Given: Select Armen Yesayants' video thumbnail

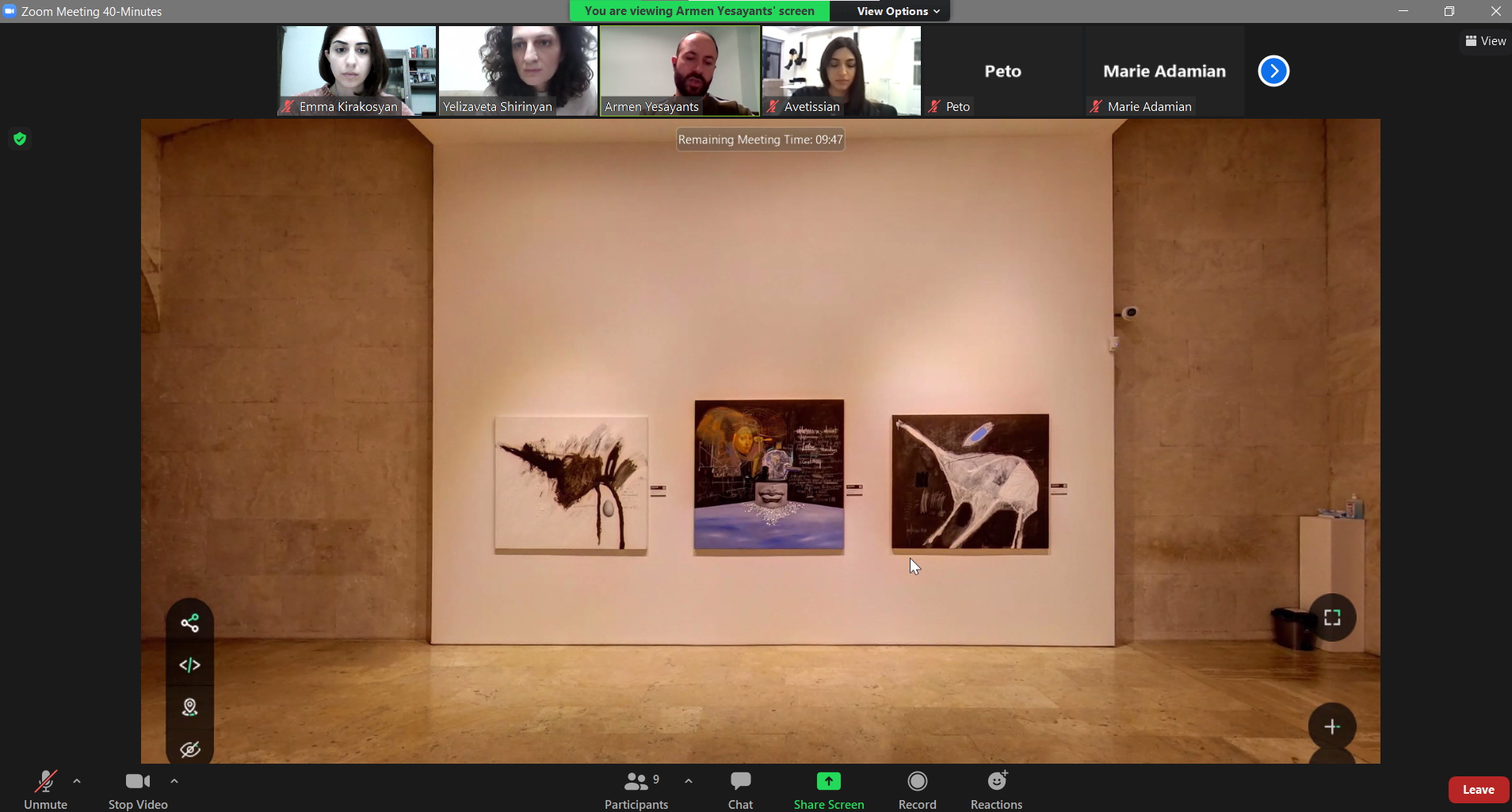Looking at the screenshot, I should click(680, 71).
